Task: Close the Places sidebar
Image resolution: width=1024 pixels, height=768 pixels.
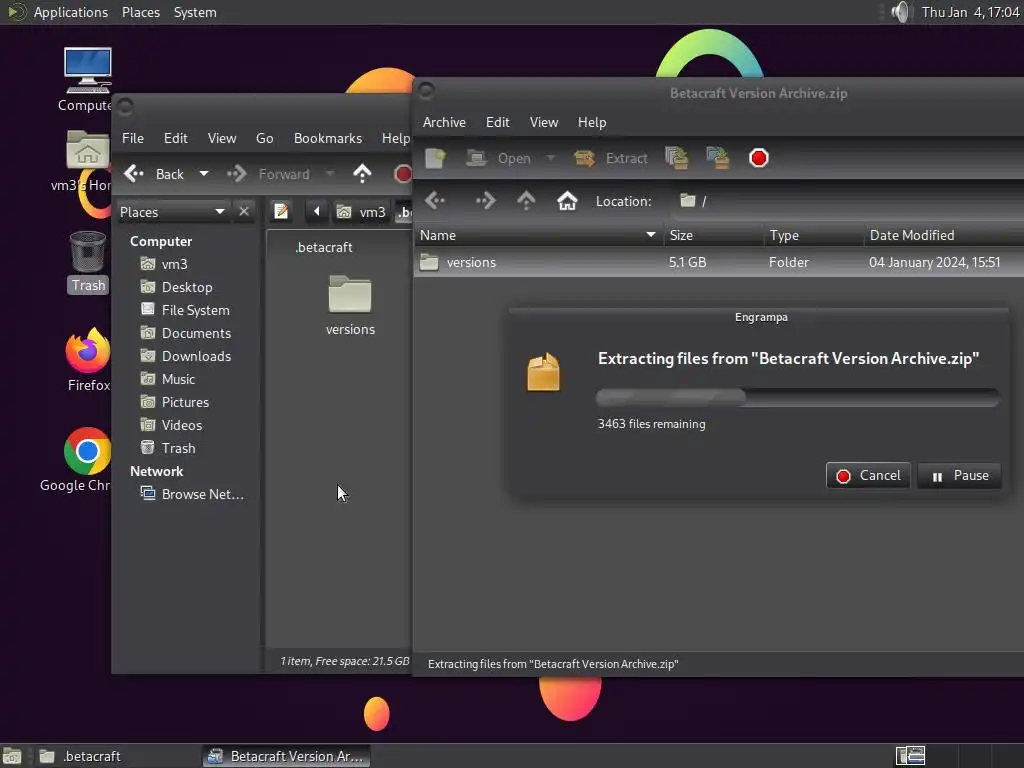Action: (244, 212)
